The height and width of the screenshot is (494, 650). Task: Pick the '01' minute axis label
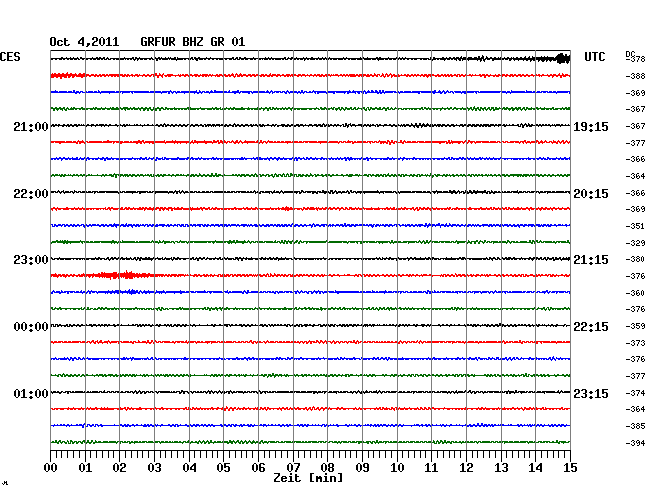[x=85, y=468]
